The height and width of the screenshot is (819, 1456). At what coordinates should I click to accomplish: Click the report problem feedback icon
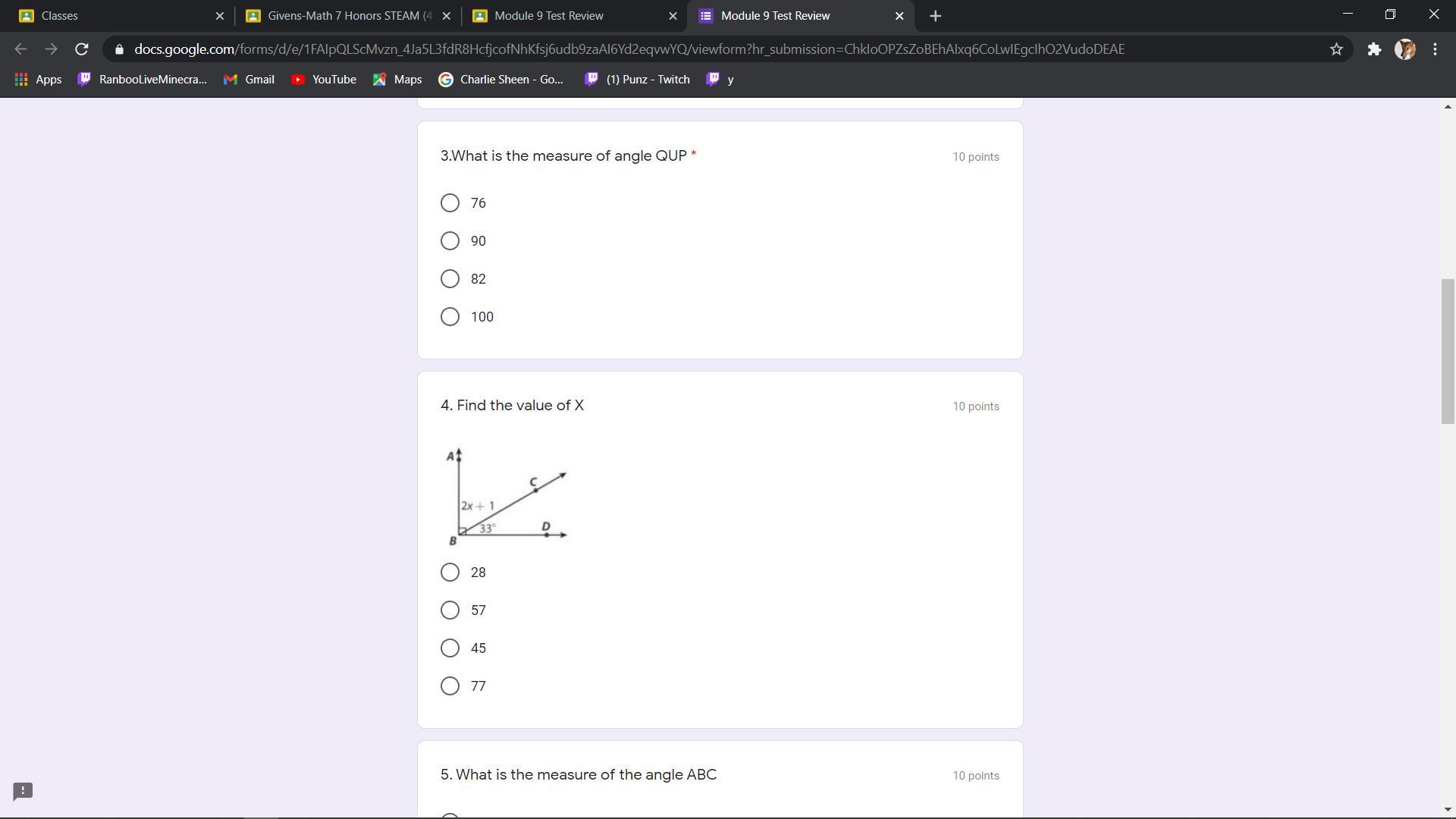click(x=23, y=792)
